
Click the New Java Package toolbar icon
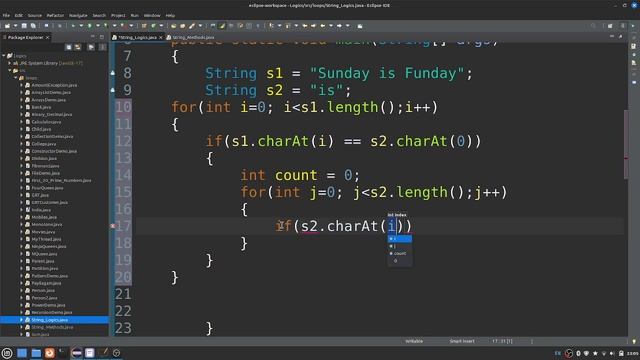[x=144, y=26]
